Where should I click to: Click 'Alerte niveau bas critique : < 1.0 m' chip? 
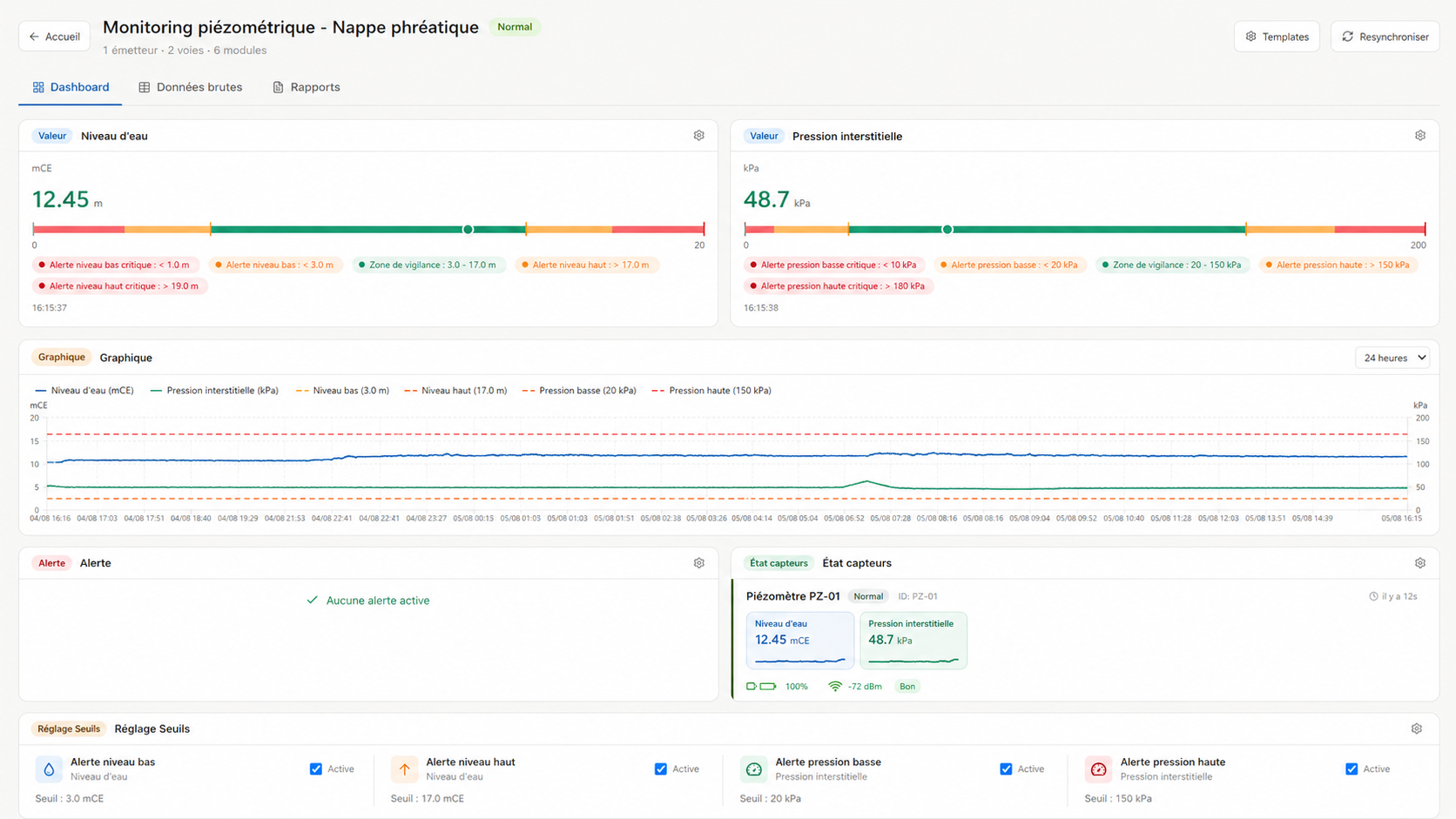click(x=116, y=265)
